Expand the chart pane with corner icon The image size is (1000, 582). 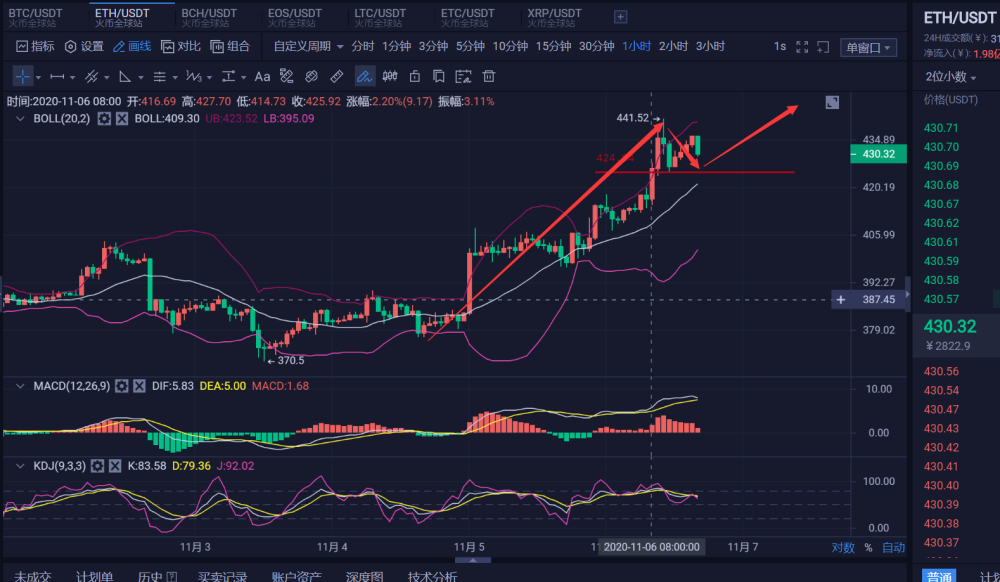(832, 103)
